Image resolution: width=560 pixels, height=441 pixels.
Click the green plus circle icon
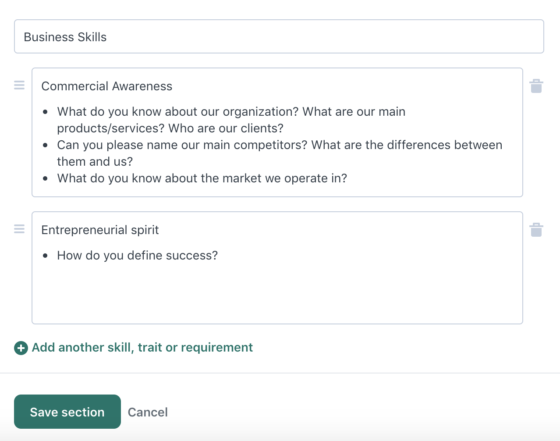pos(21,348)
